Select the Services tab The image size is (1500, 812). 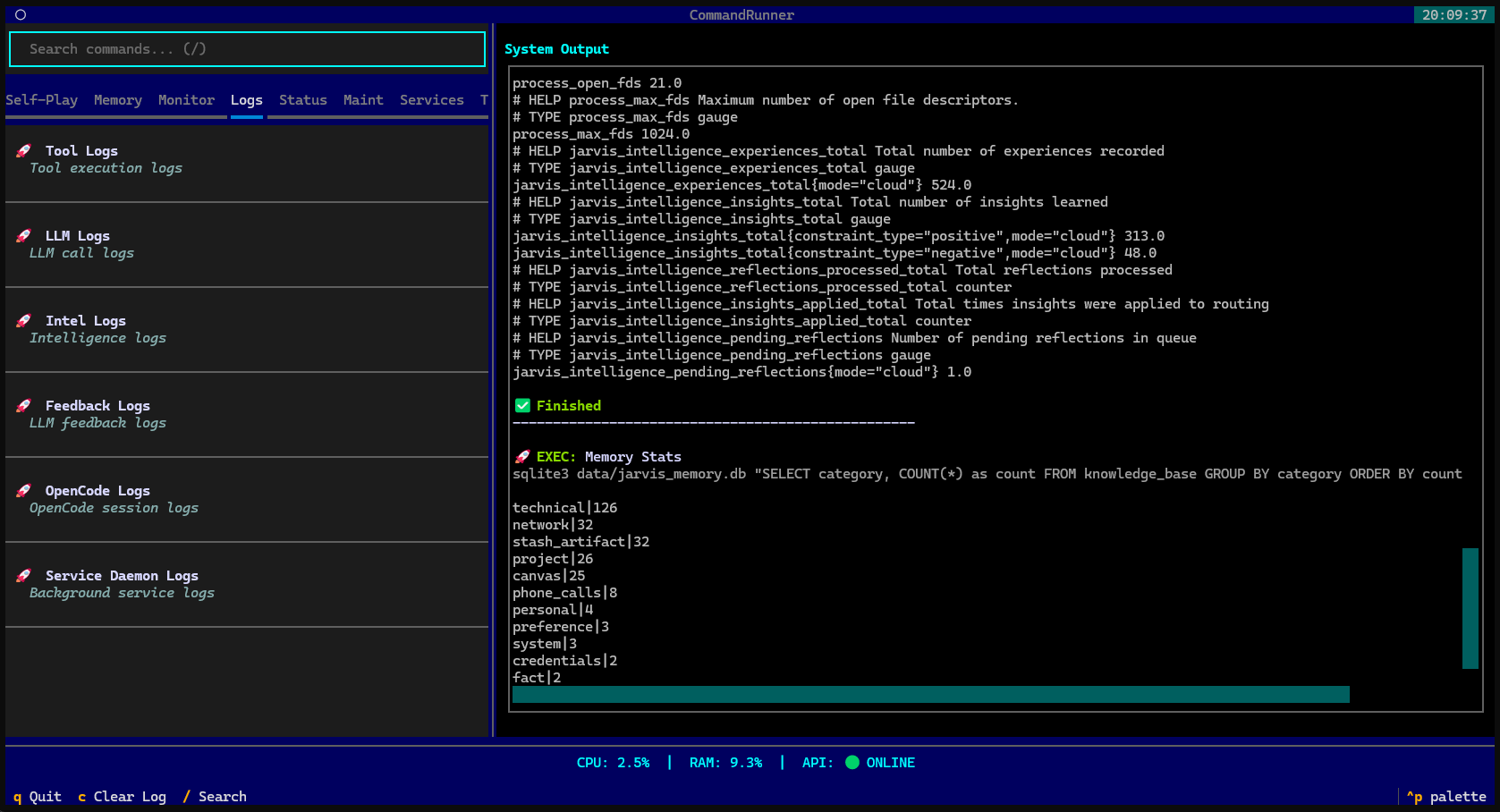tap(432, 100)
